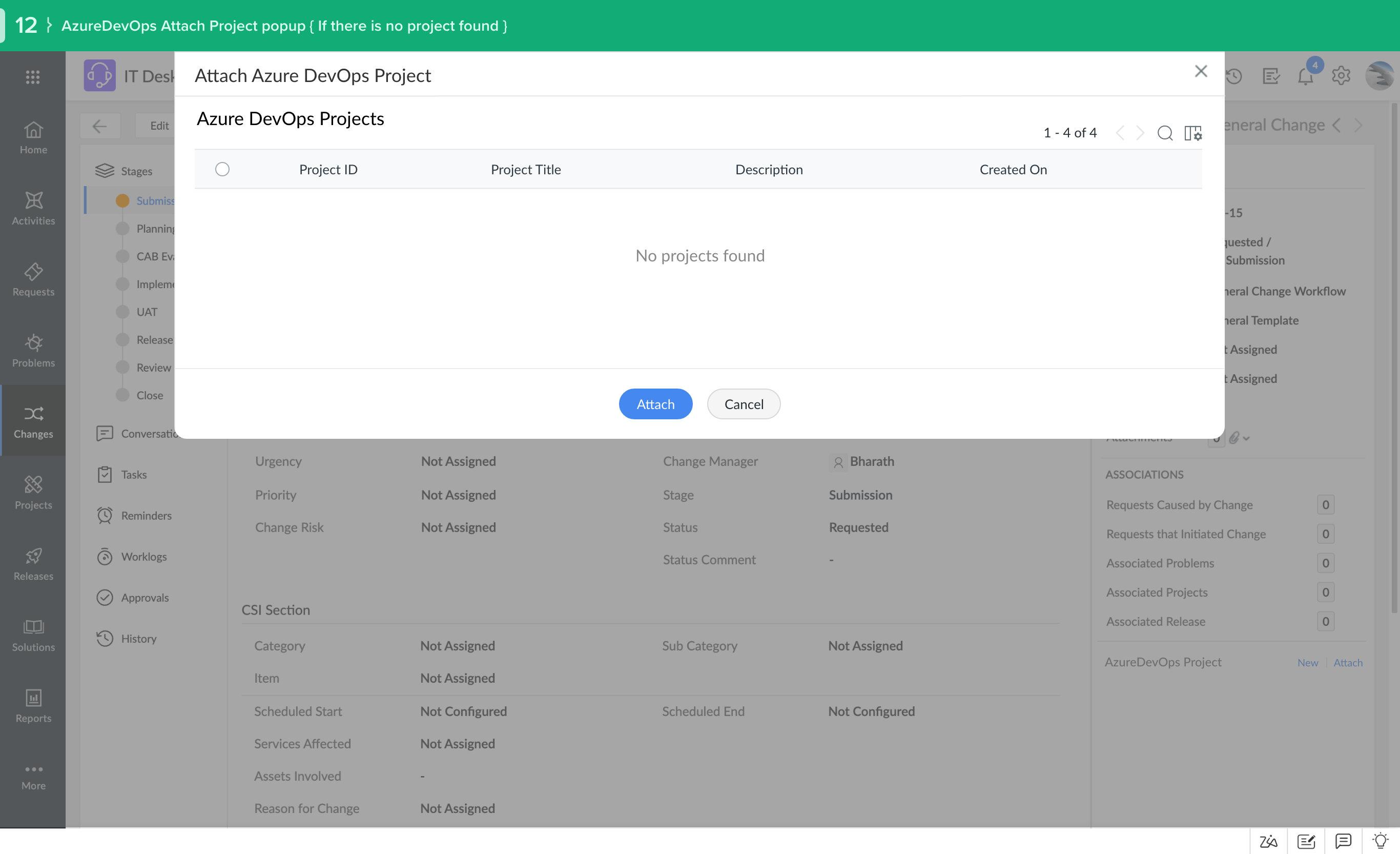Open the Releases module in sidebar
Image resolution: width=1400 pixels, height=854 pixels.
(x=33, y=564)
